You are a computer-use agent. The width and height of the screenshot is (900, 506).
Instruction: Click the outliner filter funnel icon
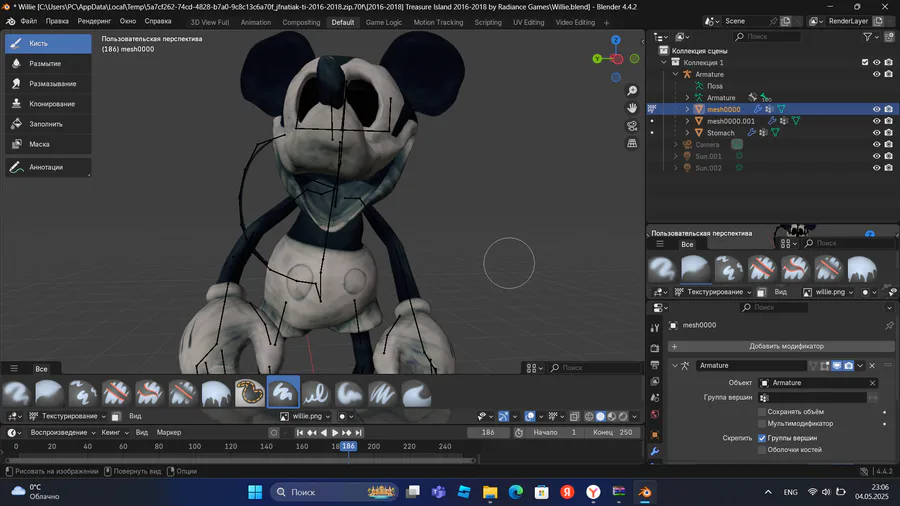[x=867, y=37]
